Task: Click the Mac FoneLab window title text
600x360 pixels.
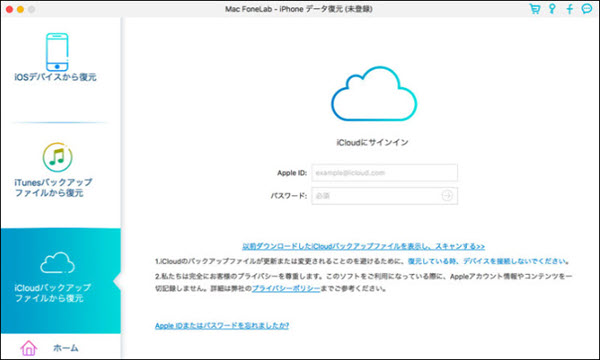Action: pos(299,9)
